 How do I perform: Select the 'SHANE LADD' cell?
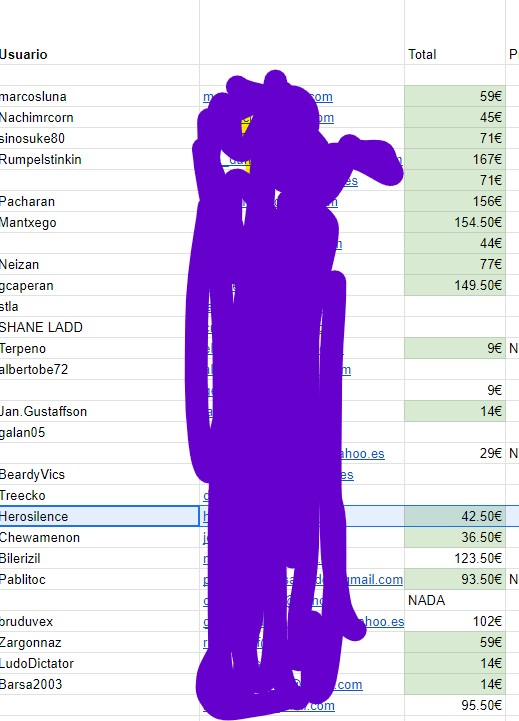coord(99,327)
